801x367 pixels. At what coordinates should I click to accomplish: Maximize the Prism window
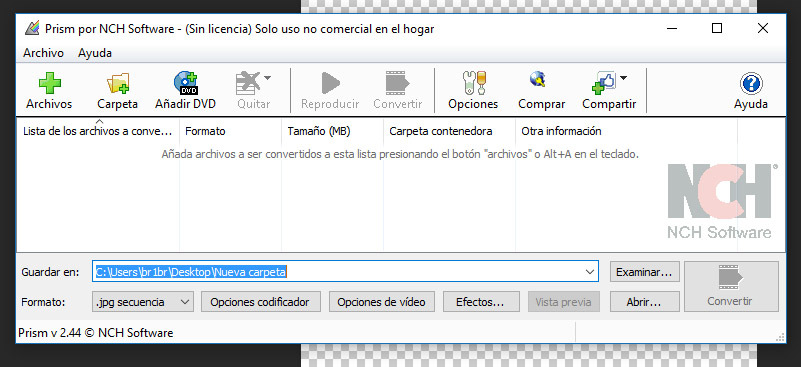tap(717, 29)
